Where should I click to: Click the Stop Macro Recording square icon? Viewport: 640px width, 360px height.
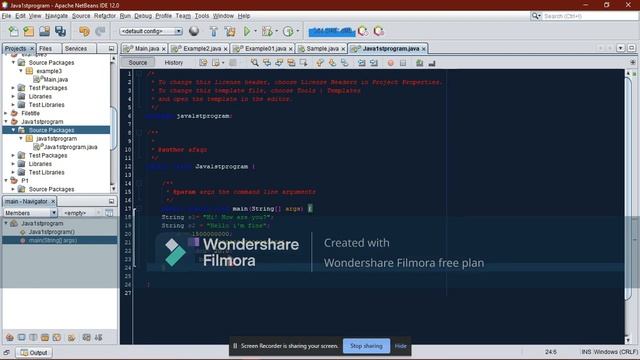point(403,62)
